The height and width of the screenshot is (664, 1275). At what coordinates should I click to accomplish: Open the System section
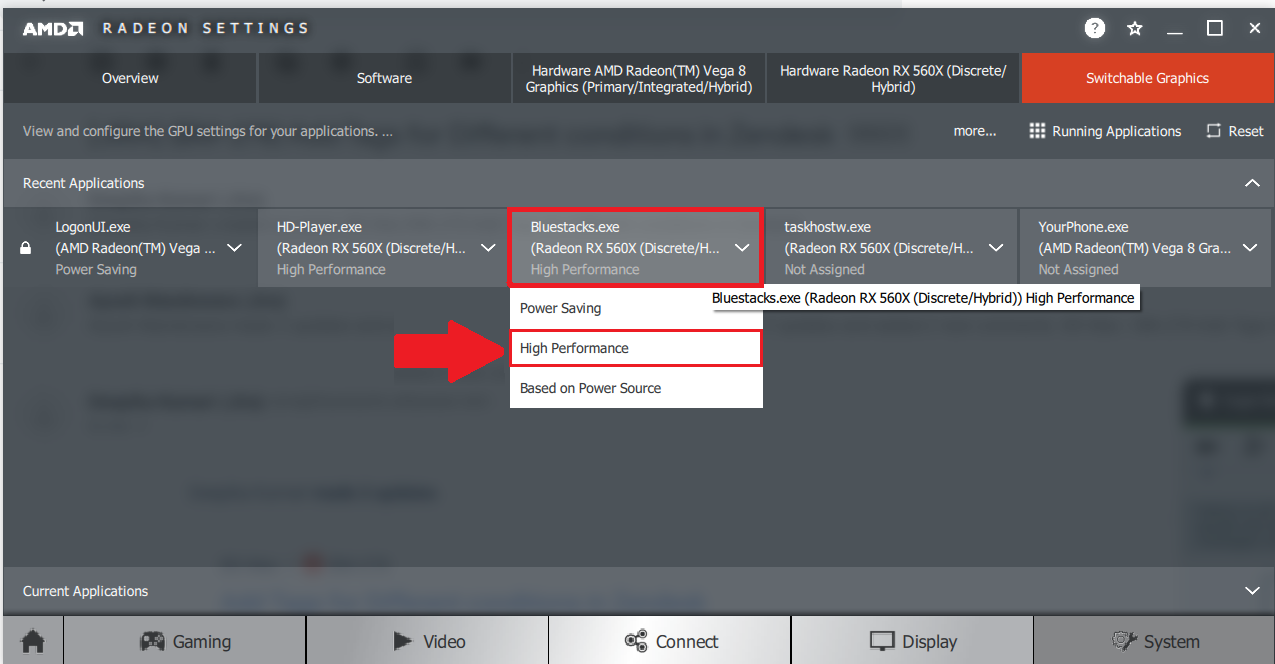point(1154,641)
